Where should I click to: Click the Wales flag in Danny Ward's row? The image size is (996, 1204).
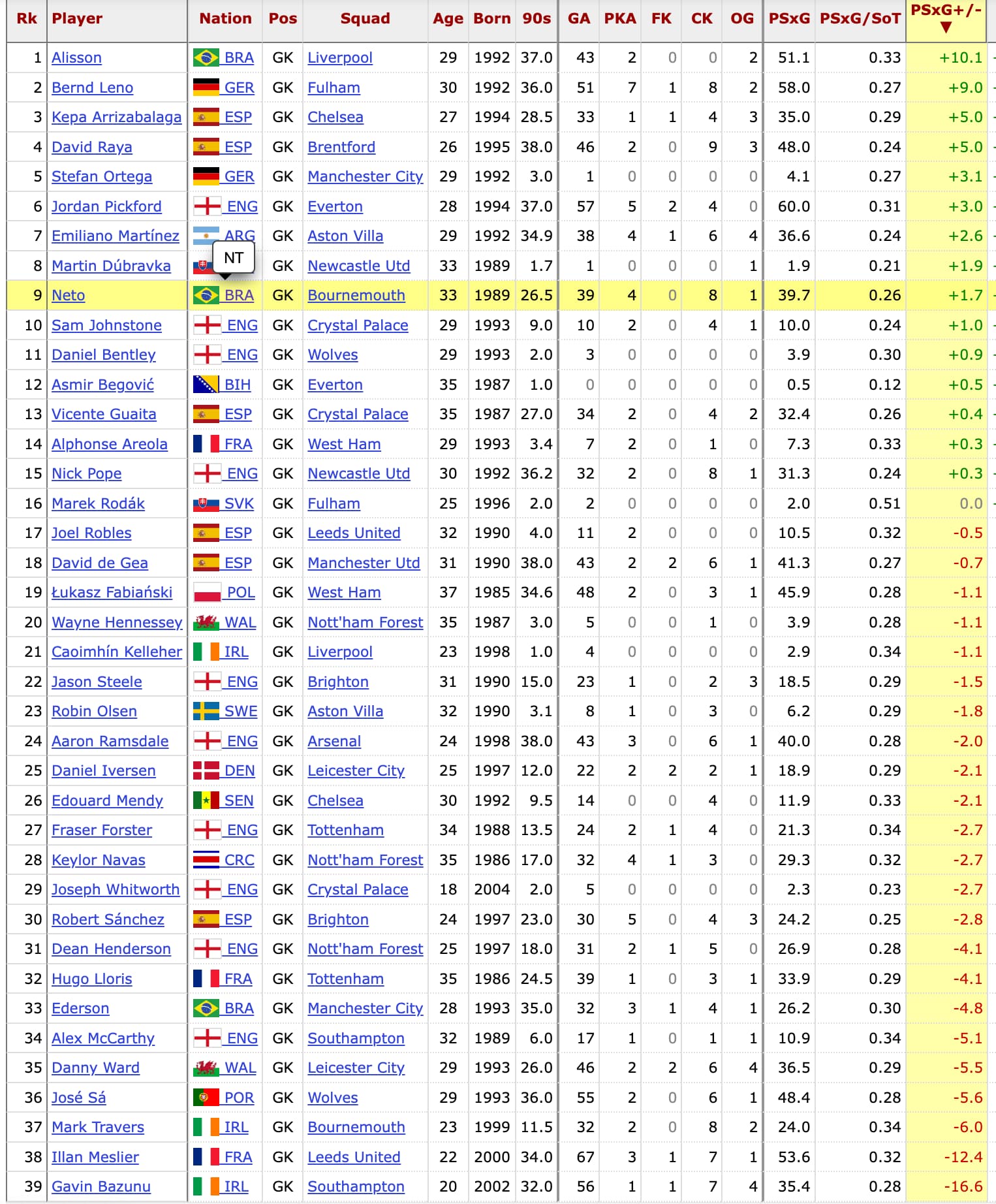pyautogui.click(x=206, y=1068)
